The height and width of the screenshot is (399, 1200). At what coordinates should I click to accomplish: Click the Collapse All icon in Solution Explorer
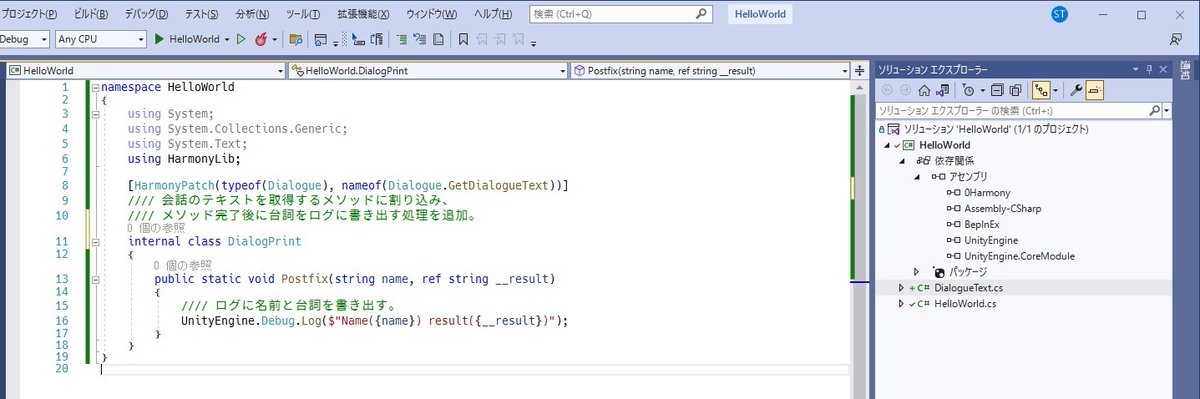[x=998, y=90]
